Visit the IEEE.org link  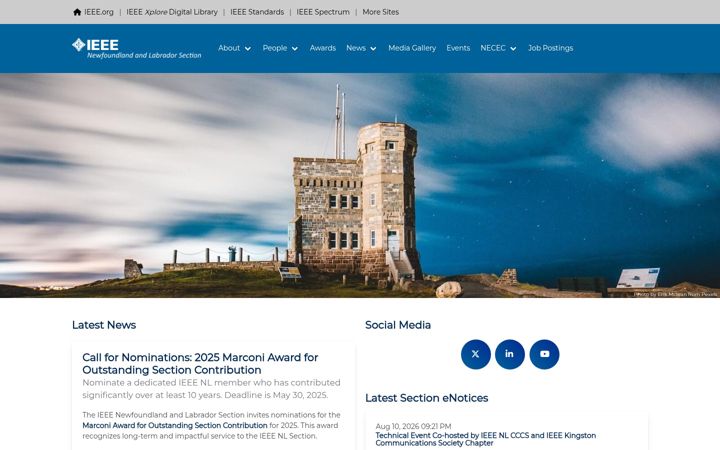[99, 12]
